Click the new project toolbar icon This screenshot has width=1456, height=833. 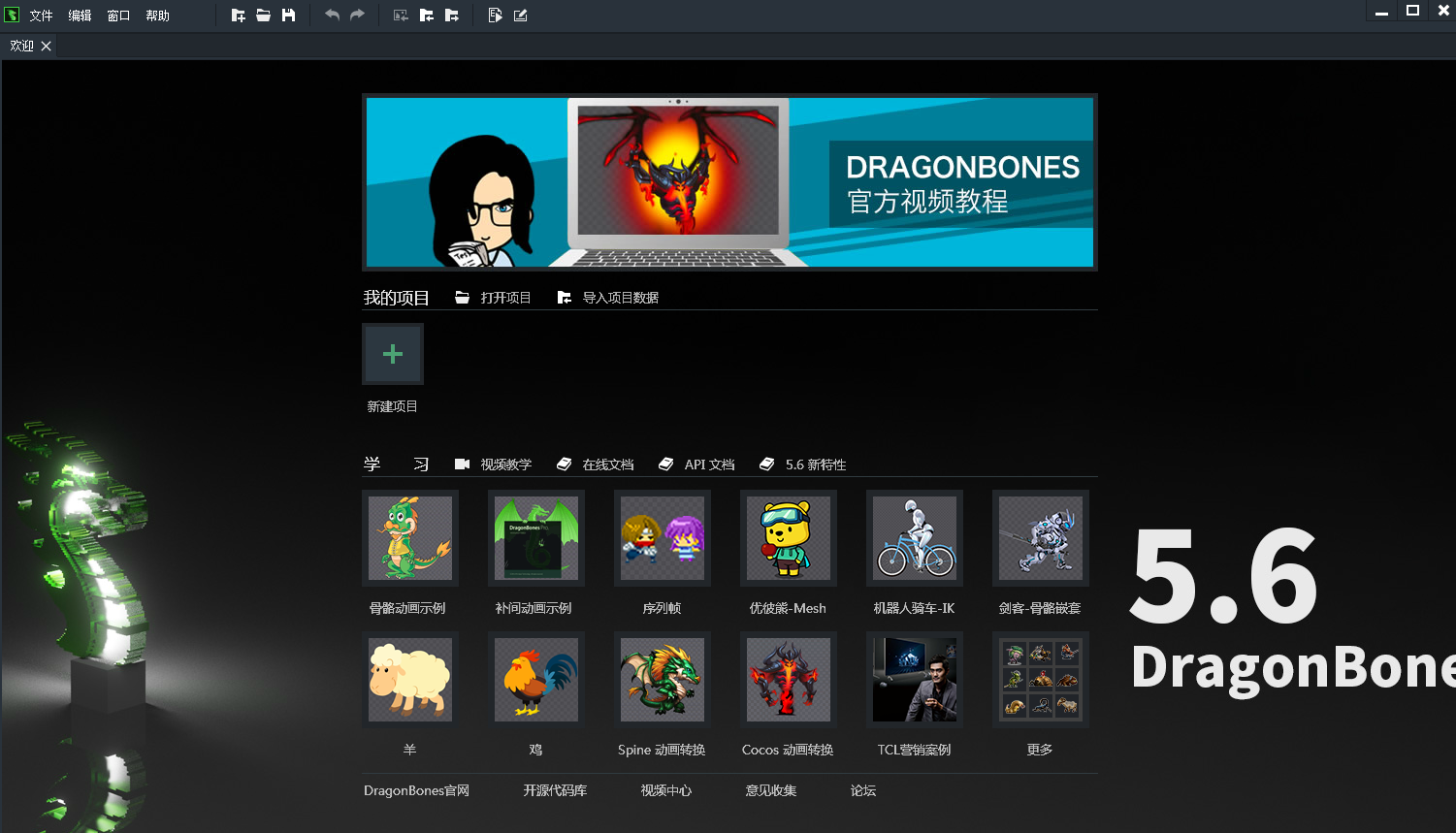(238, 16)
